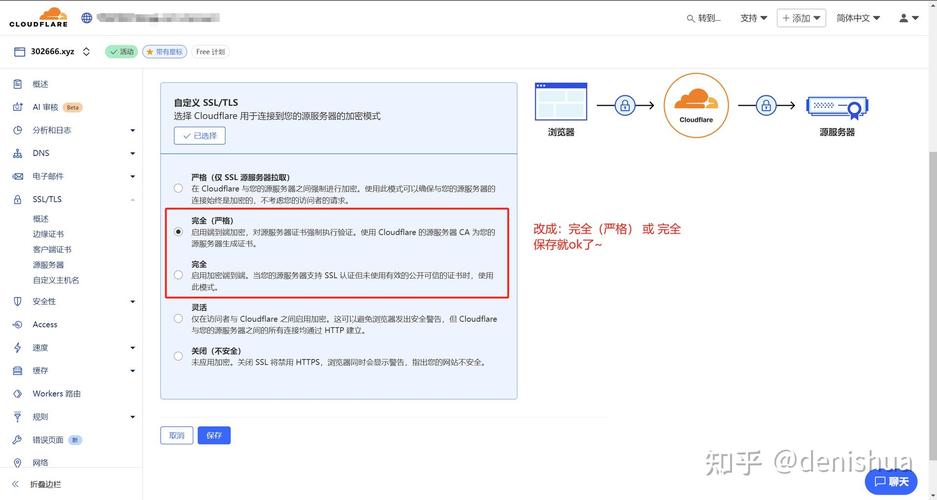Click the envelope icon for 电子邮件

[18, 176]
